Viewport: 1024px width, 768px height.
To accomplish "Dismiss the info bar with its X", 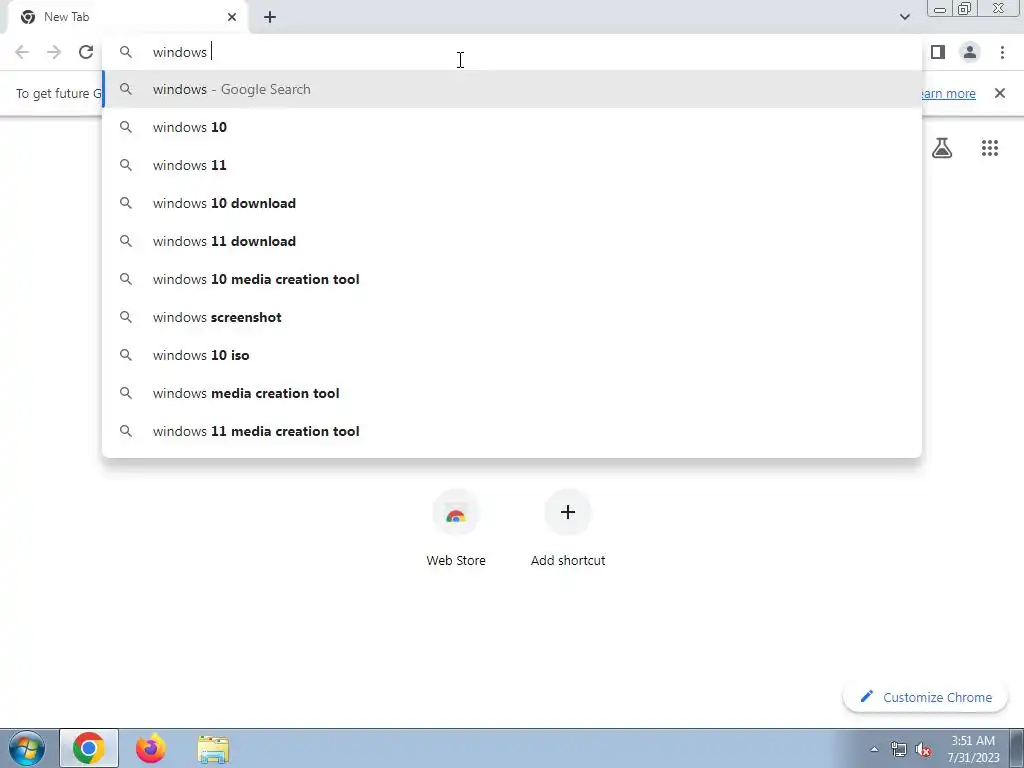I will point(1000,93).
